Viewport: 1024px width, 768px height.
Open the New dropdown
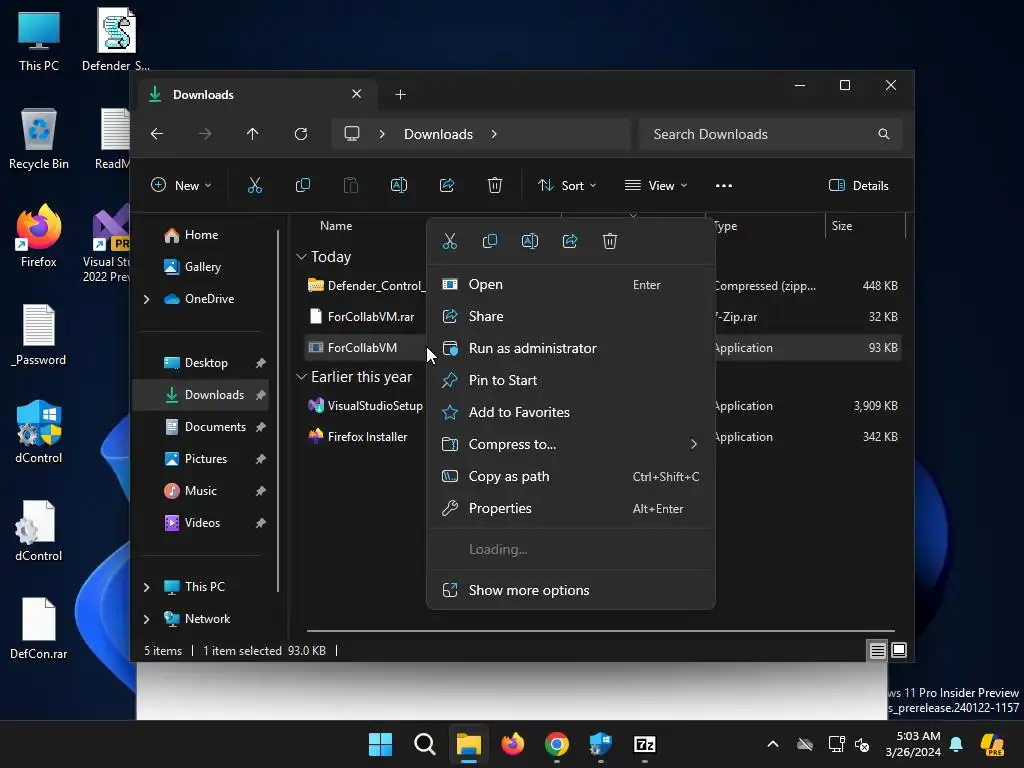tap(182, 185)
